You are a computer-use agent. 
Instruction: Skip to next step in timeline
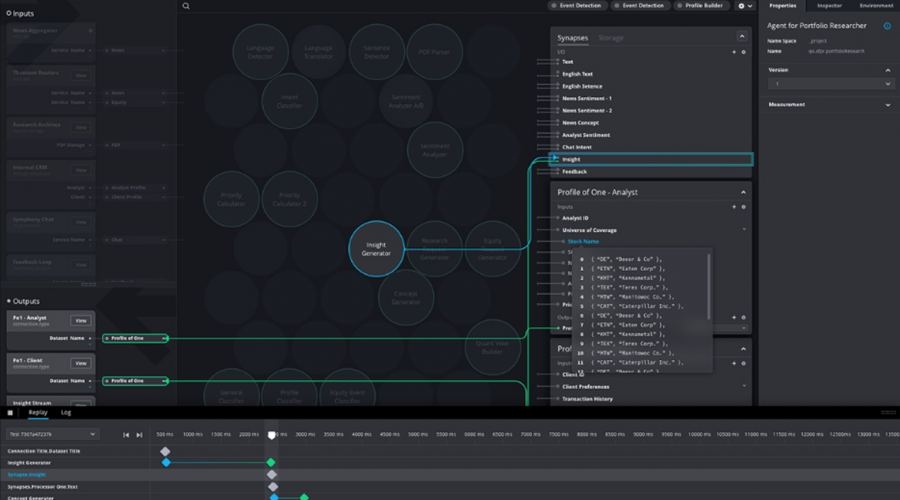pos(139,435)
